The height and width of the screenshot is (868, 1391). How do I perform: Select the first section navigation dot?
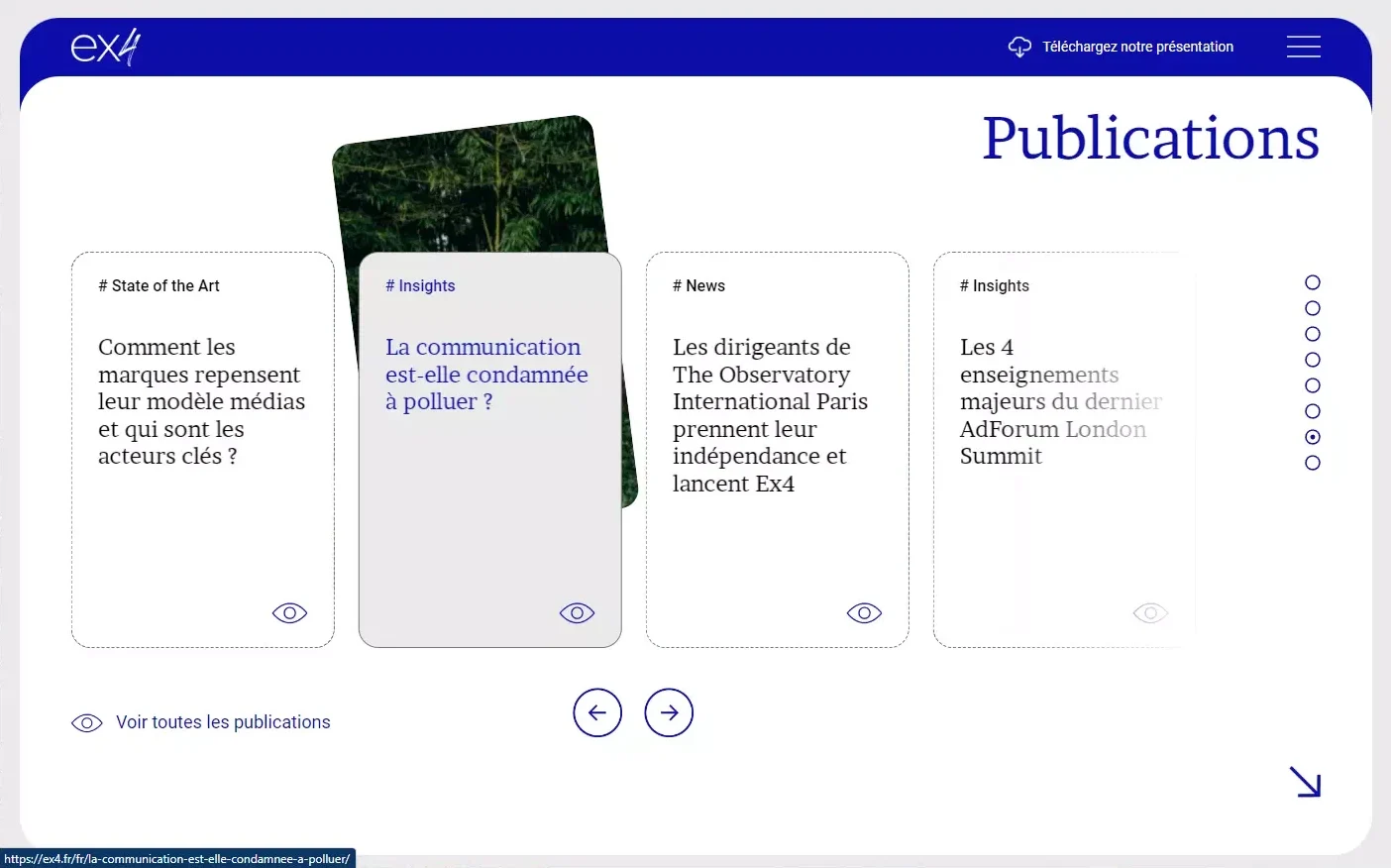[x=1313, y=282]
